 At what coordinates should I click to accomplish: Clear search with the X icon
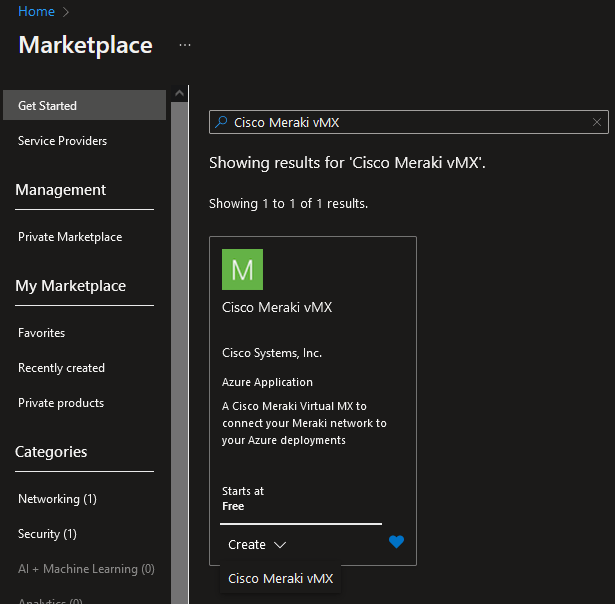598,122
